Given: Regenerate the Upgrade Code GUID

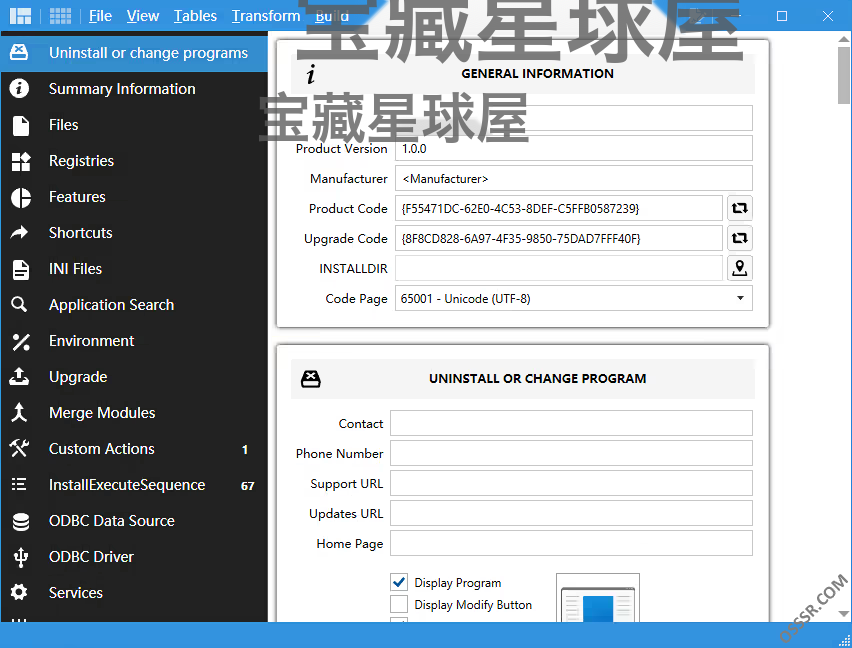Looking at the screenshot, I should click(x=740, y=238).
